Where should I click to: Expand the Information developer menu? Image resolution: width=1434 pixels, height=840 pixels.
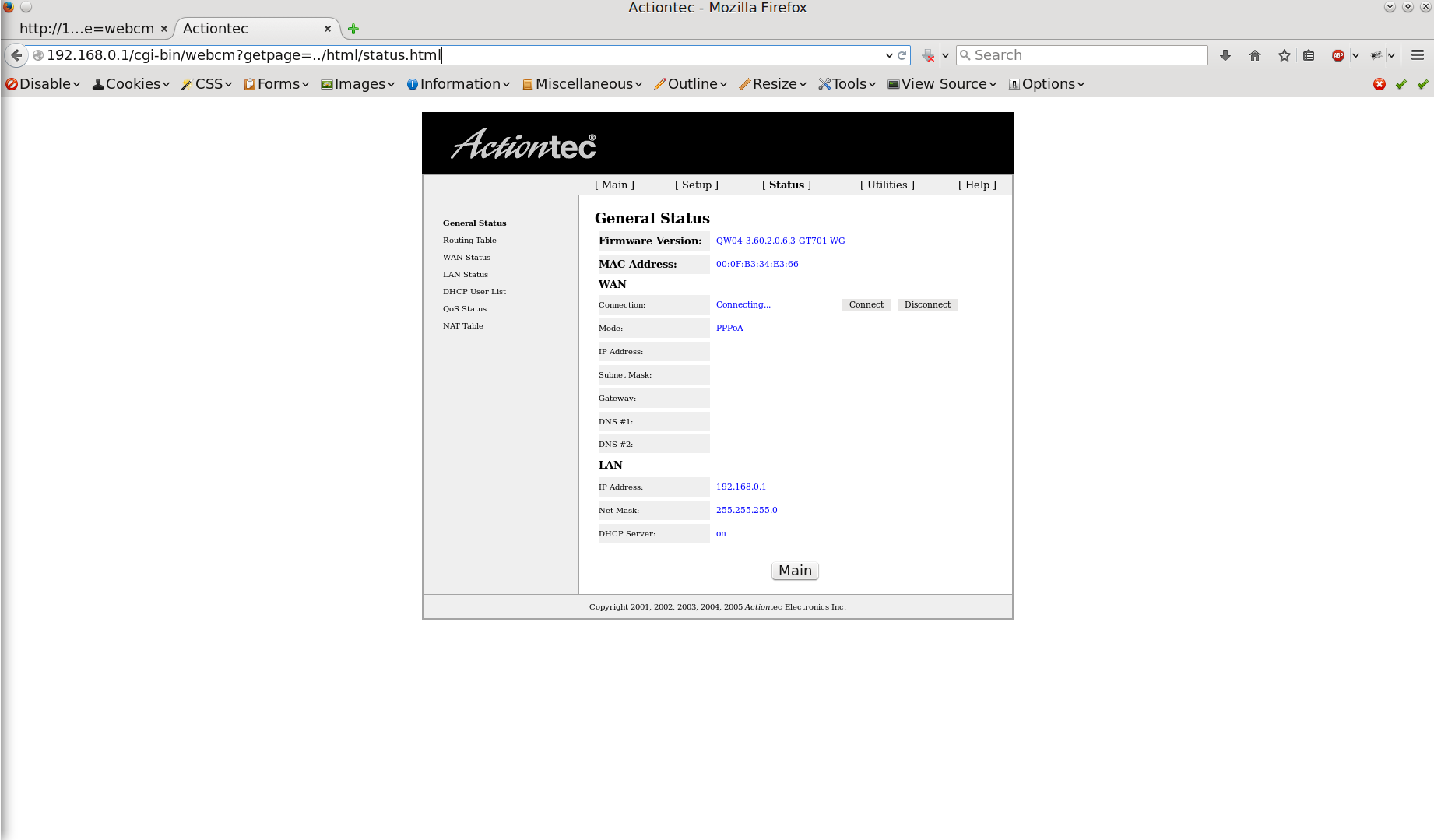pyautogui.click(x=458, y=84)
